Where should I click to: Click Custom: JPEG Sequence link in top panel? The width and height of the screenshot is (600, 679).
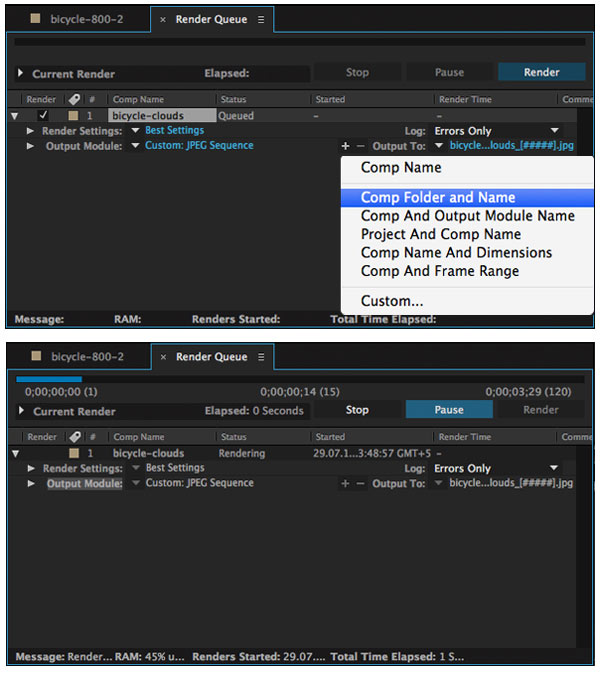(x=199, y=146)
